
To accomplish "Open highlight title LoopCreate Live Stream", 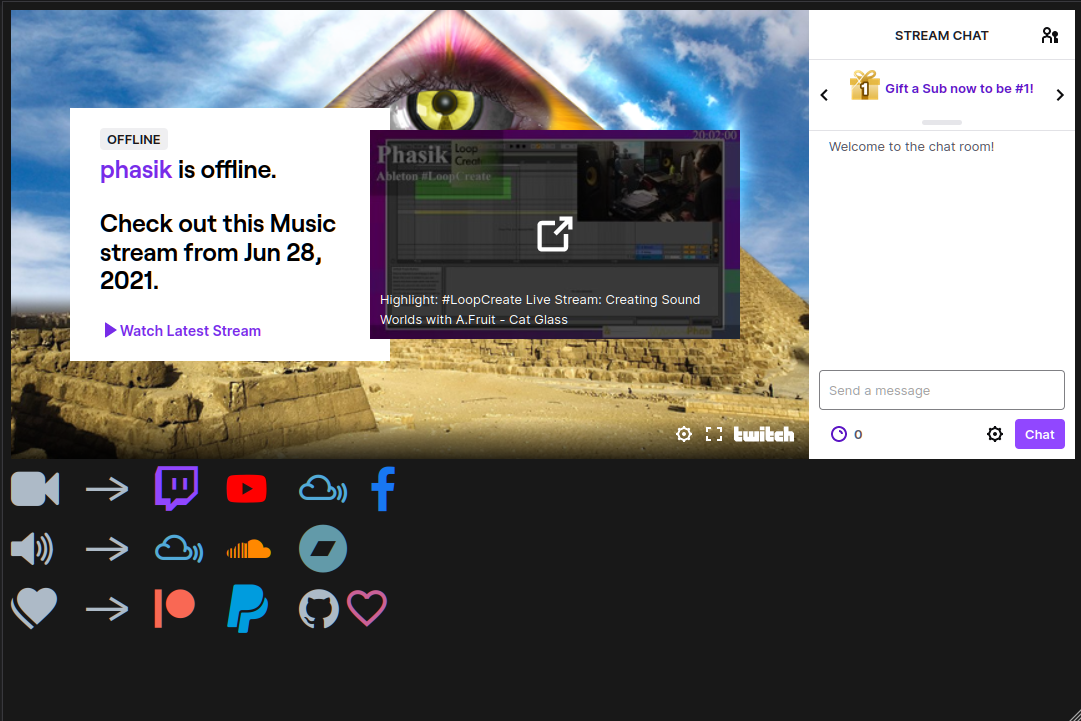I will tap(540, 309).
